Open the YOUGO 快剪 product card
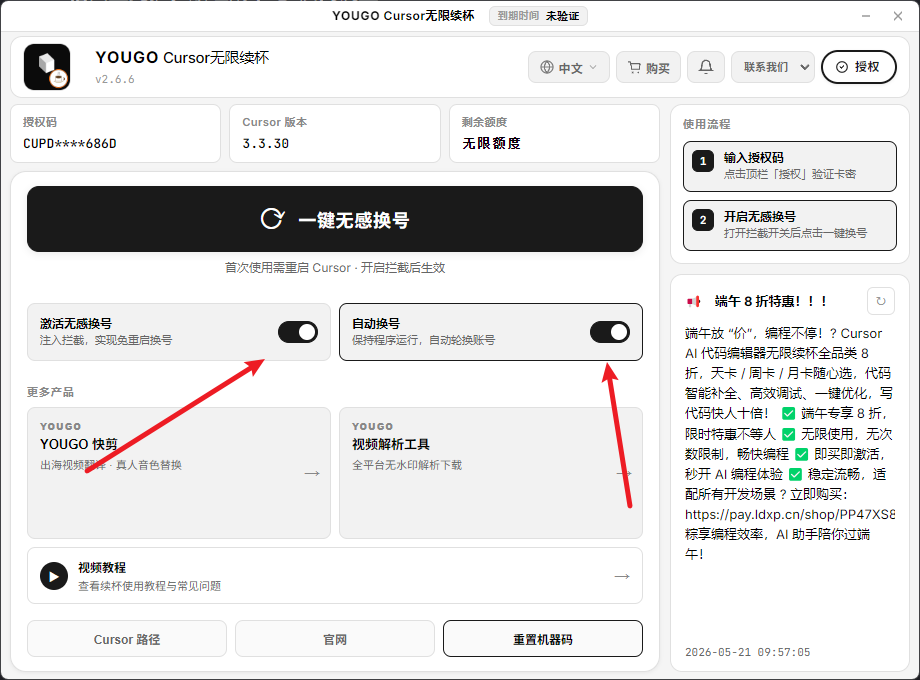The width and height of the screenshot is (920, 680). 179,473
